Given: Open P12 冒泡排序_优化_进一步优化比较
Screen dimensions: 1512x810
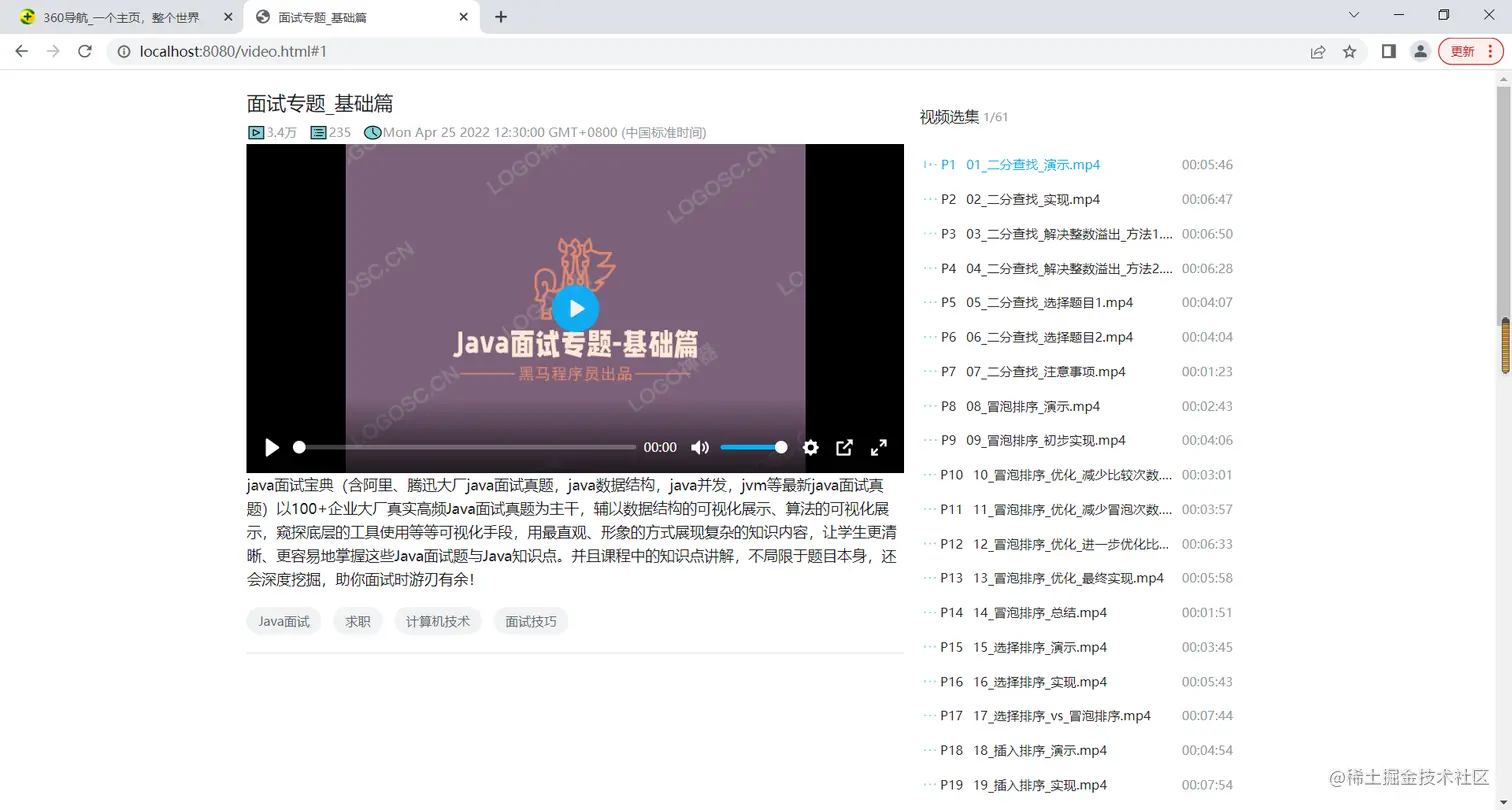Looking at the screenshot, I should 1078,544.
